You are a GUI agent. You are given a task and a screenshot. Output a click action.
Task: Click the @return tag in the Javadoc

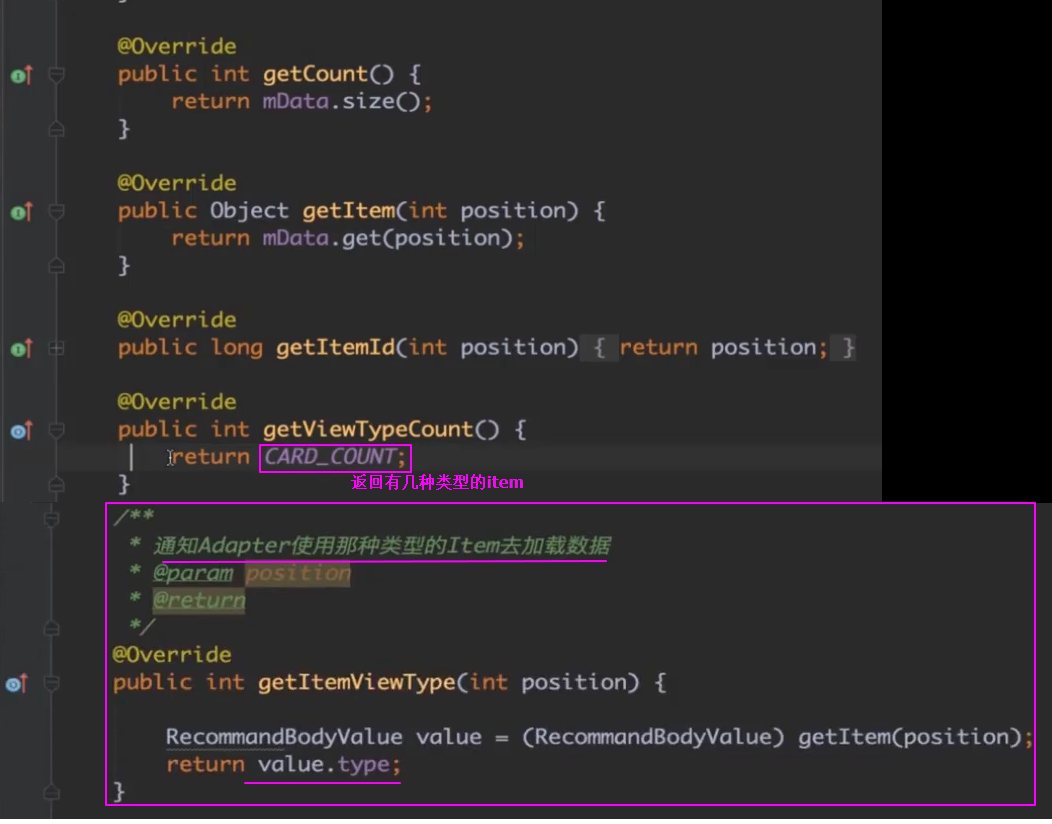[x=199, y=600]
